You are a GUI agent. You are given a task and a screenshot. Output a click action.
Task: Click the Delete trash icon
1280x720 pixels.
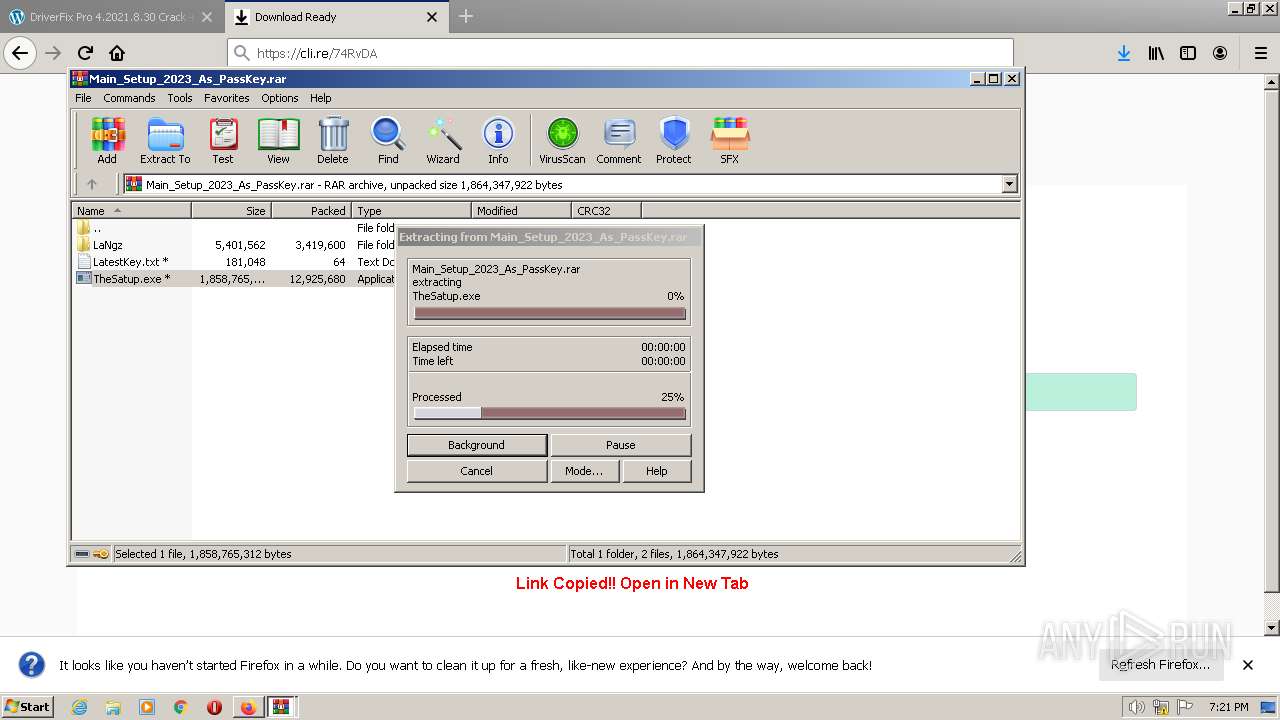click(x=333, y=140)
